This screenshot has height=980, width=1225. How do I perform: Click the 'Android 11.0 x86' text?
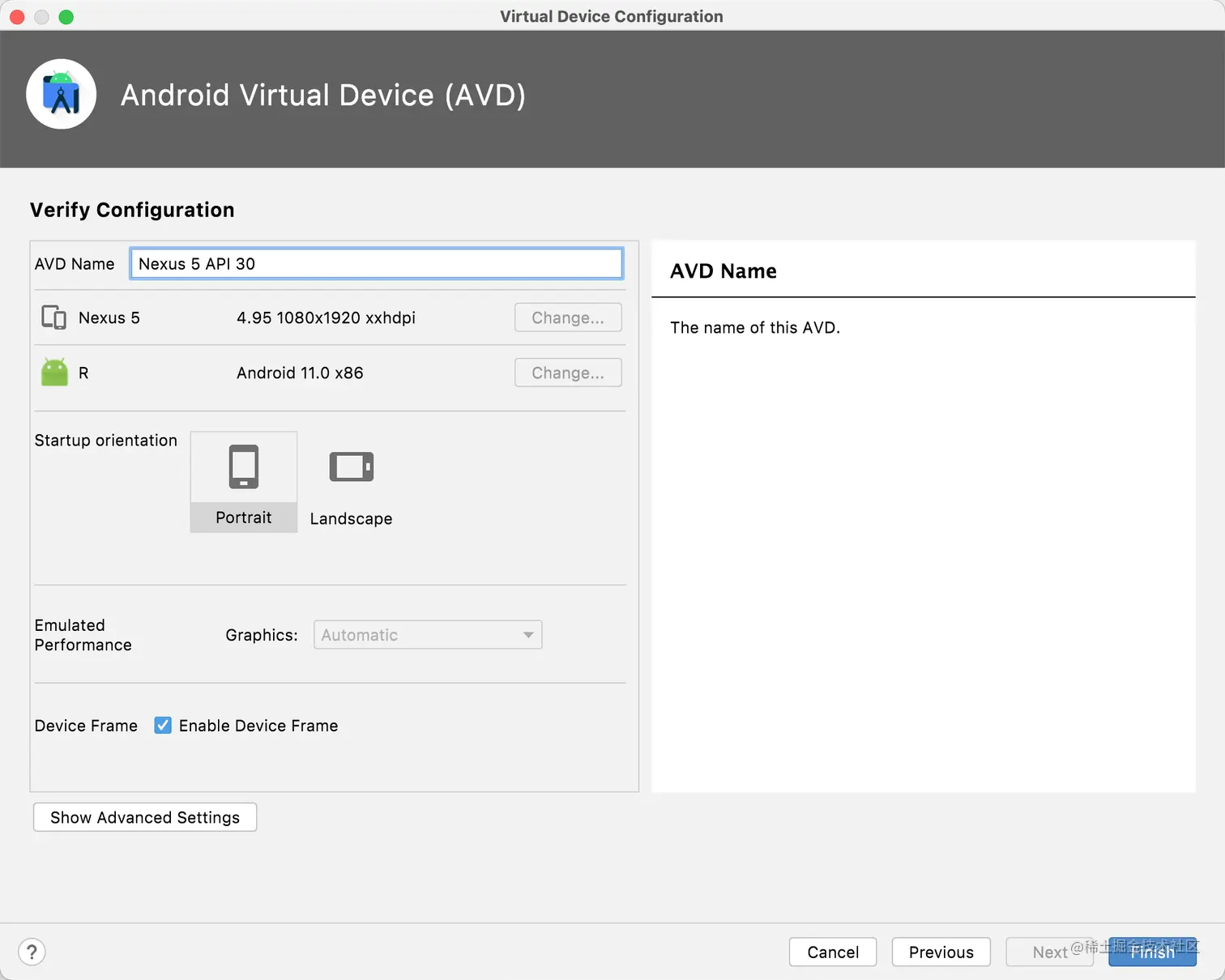[300, 373]
